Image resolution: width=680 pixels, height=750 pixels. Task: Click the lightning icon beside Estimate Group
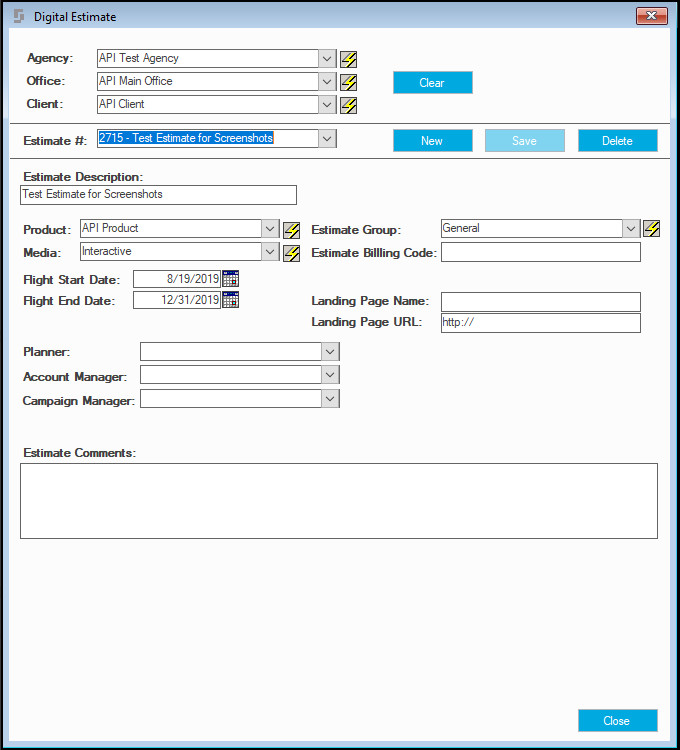[x=651, y=228]
